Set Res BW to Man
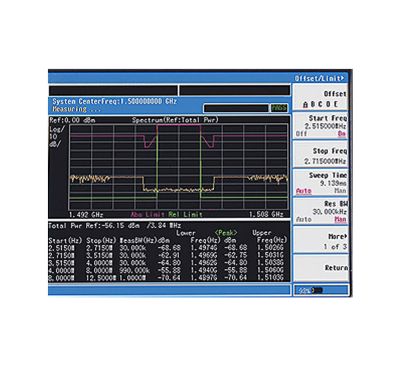Screen dimensions: 400x366 point(340,219)
